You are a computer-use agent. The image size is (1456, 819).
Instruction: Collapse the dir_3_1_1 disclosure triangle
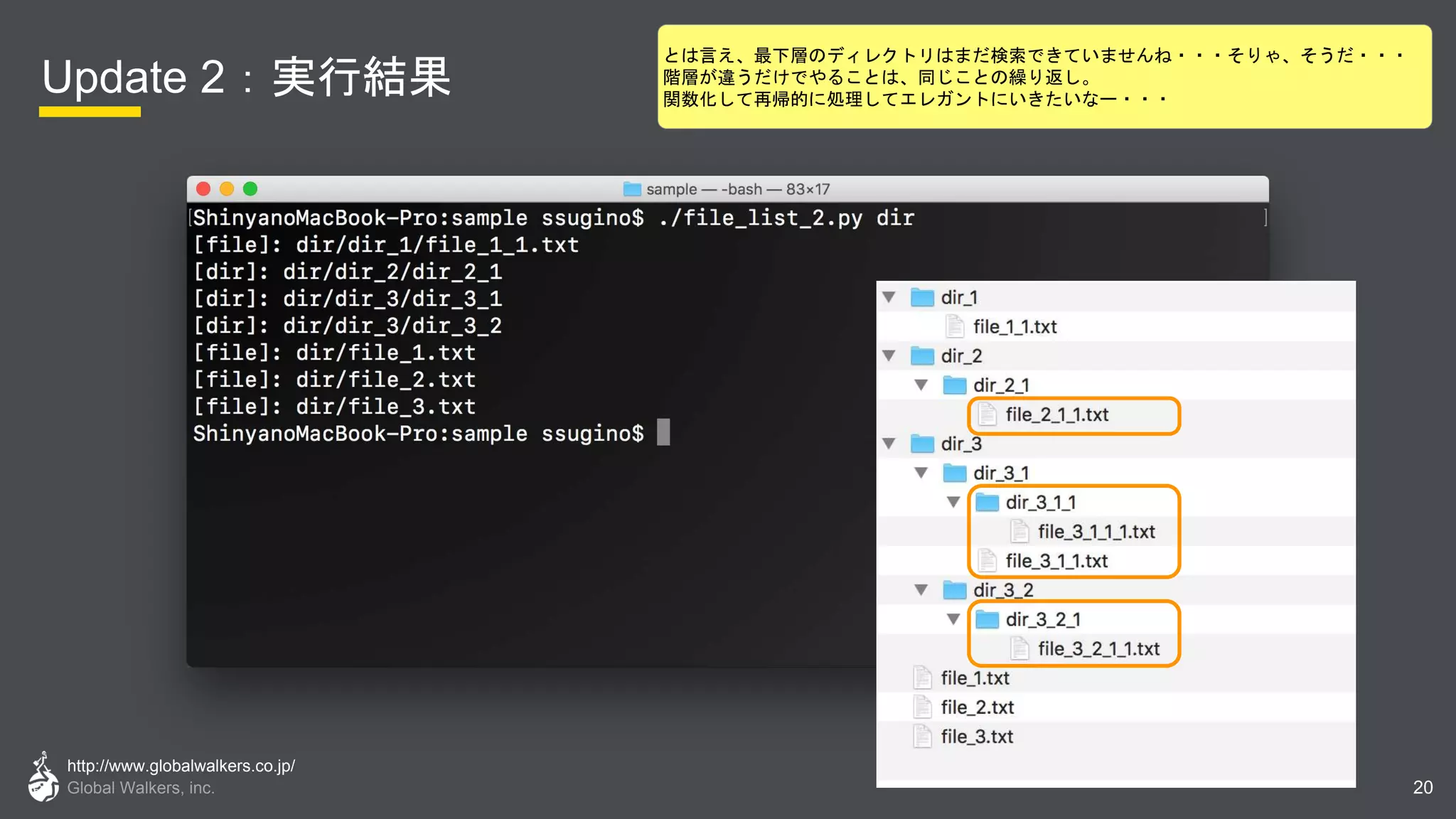954,502
